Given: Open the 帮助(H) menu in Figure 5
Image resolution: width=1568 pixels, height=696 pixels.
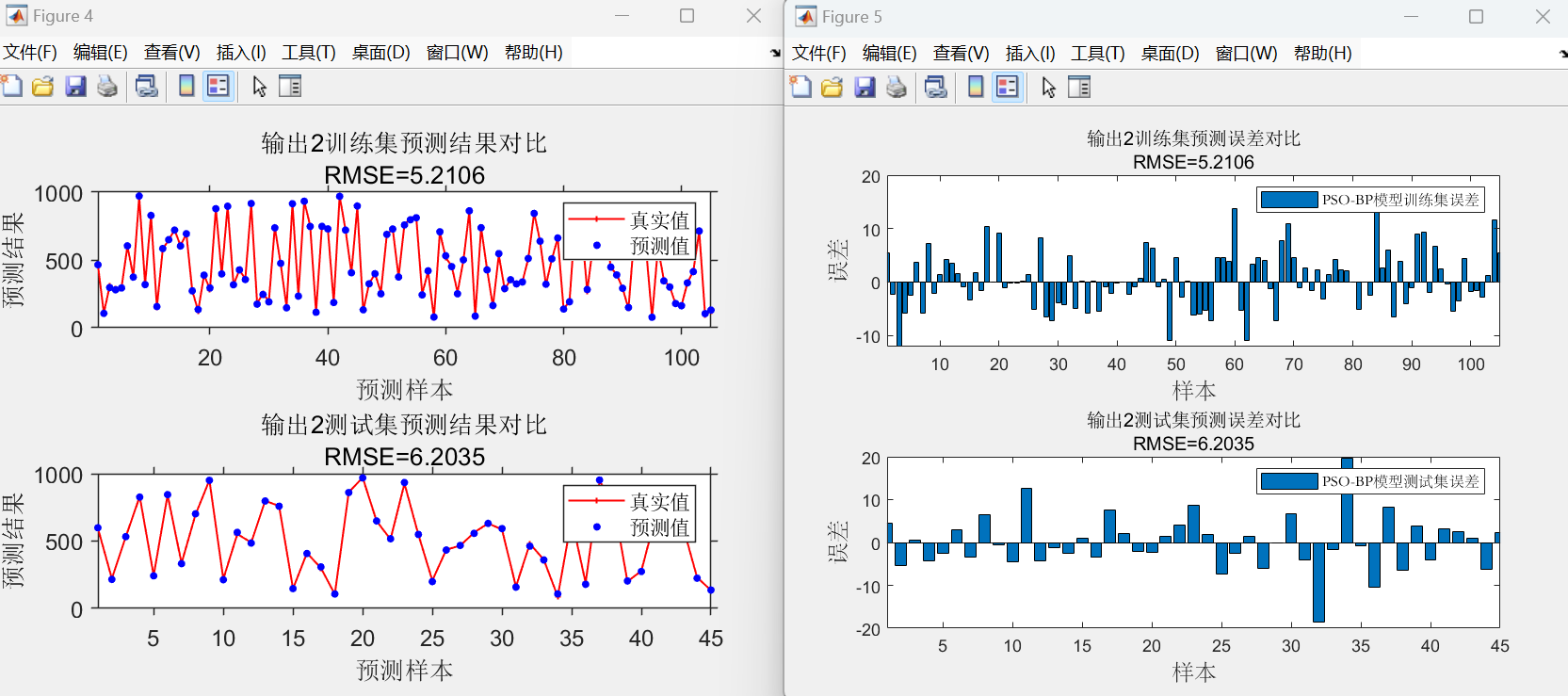Looking at the screenshot, I should (1323, 54).
